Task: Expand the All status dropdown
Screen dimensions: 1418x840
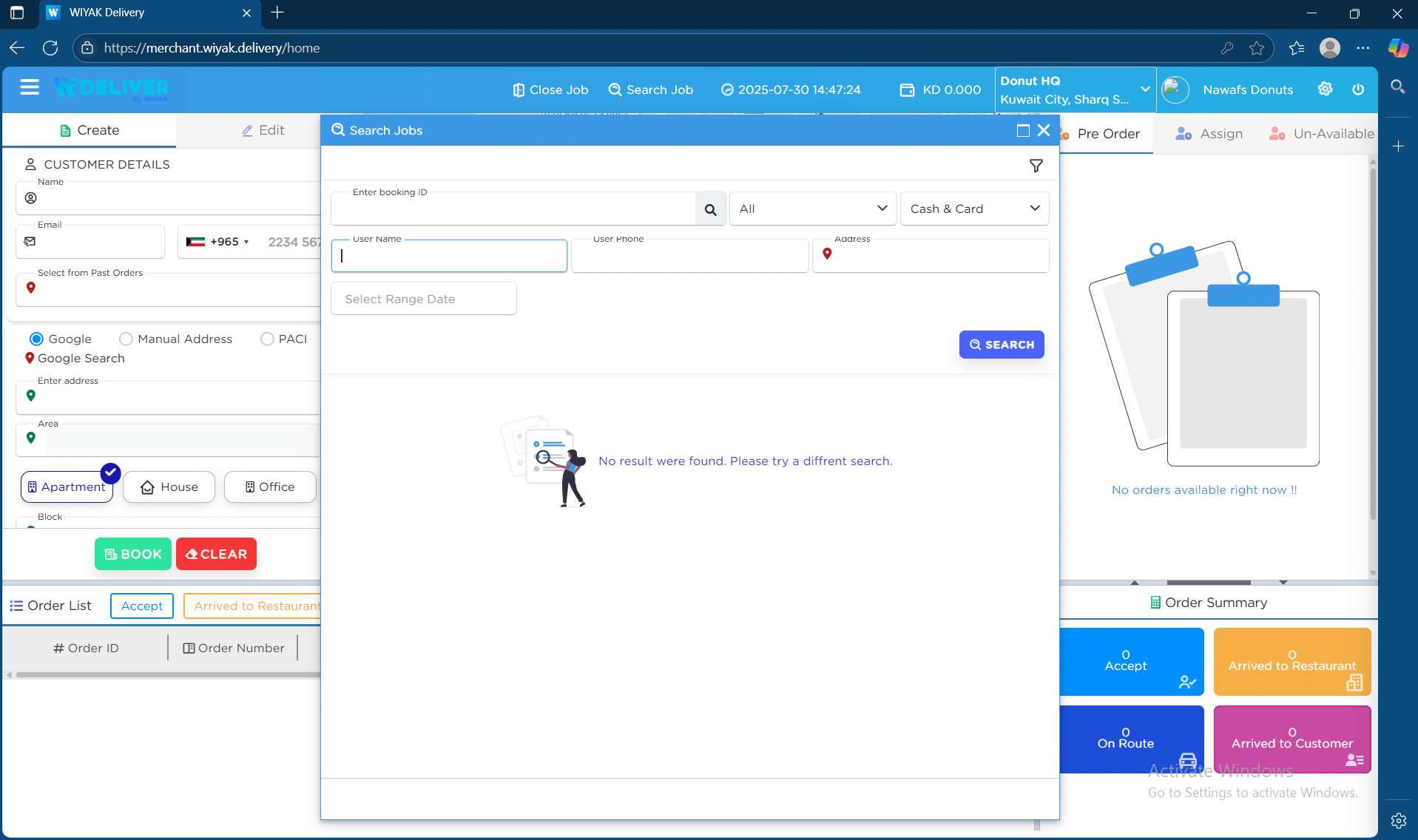Action: [812, 209]
